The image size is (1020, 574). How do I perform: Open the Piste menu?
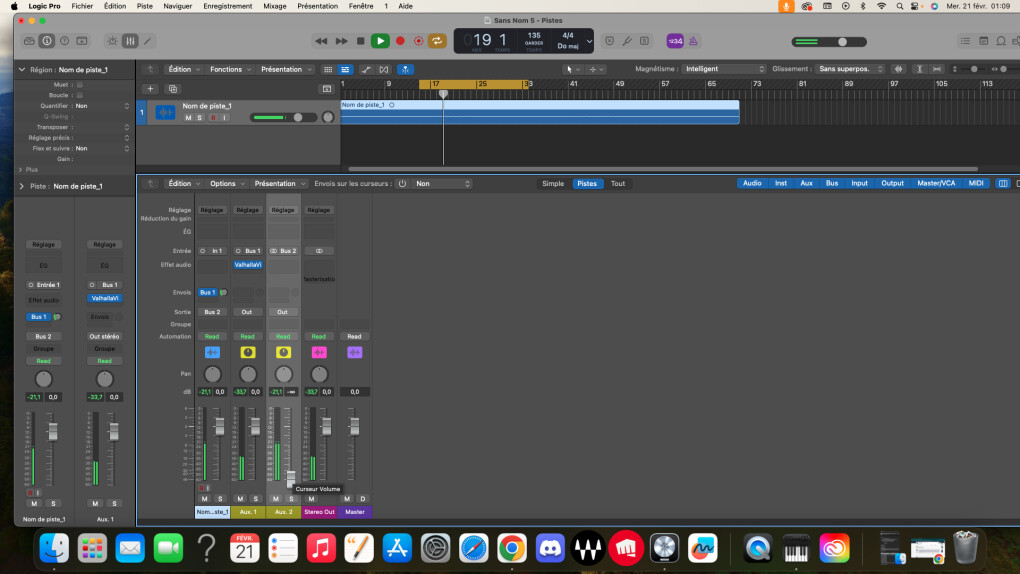click(144, 6)
